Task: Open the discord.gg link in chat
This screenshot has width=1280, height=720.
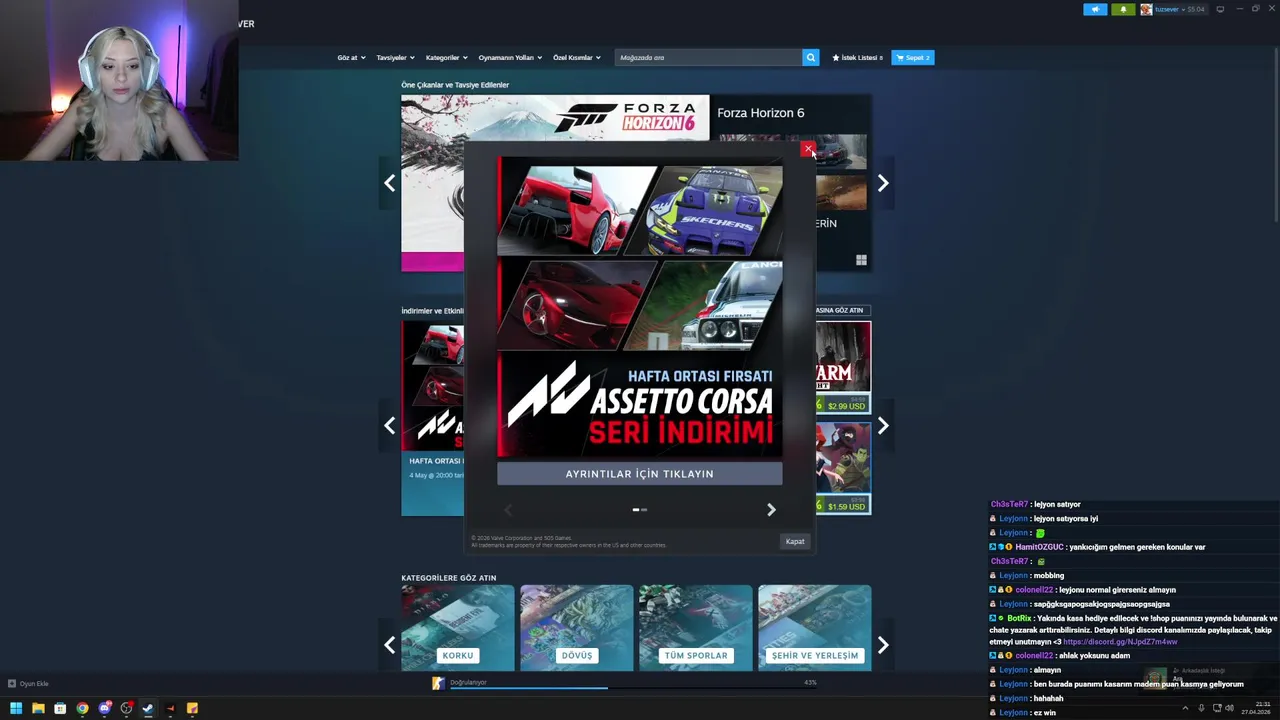Action: click(x=1120, y=642)
